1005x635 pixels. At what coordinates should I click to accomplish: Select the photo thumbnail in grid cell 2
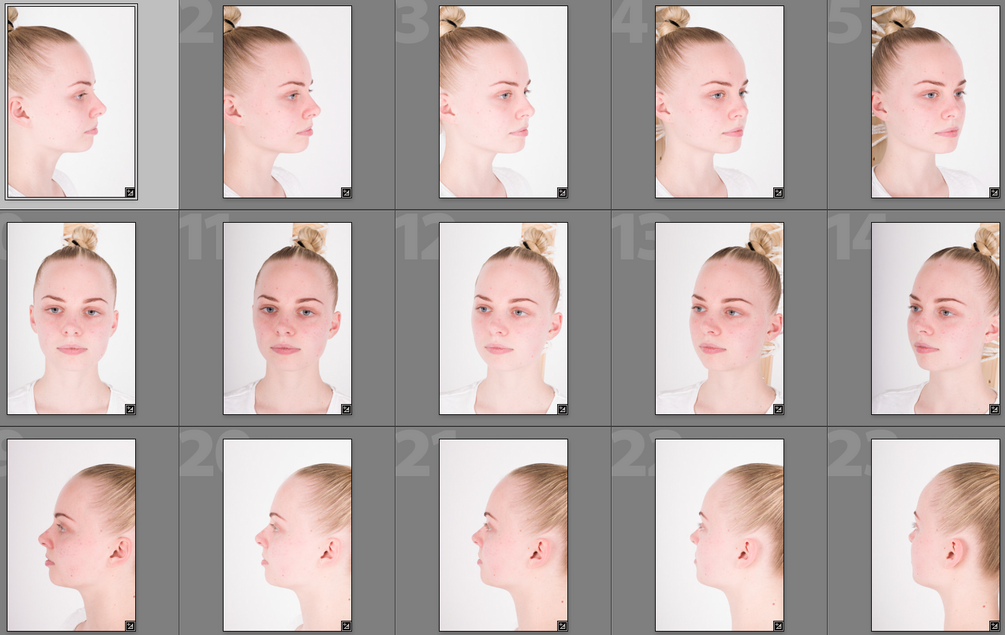pyautogui.click(x=287, y=101)
